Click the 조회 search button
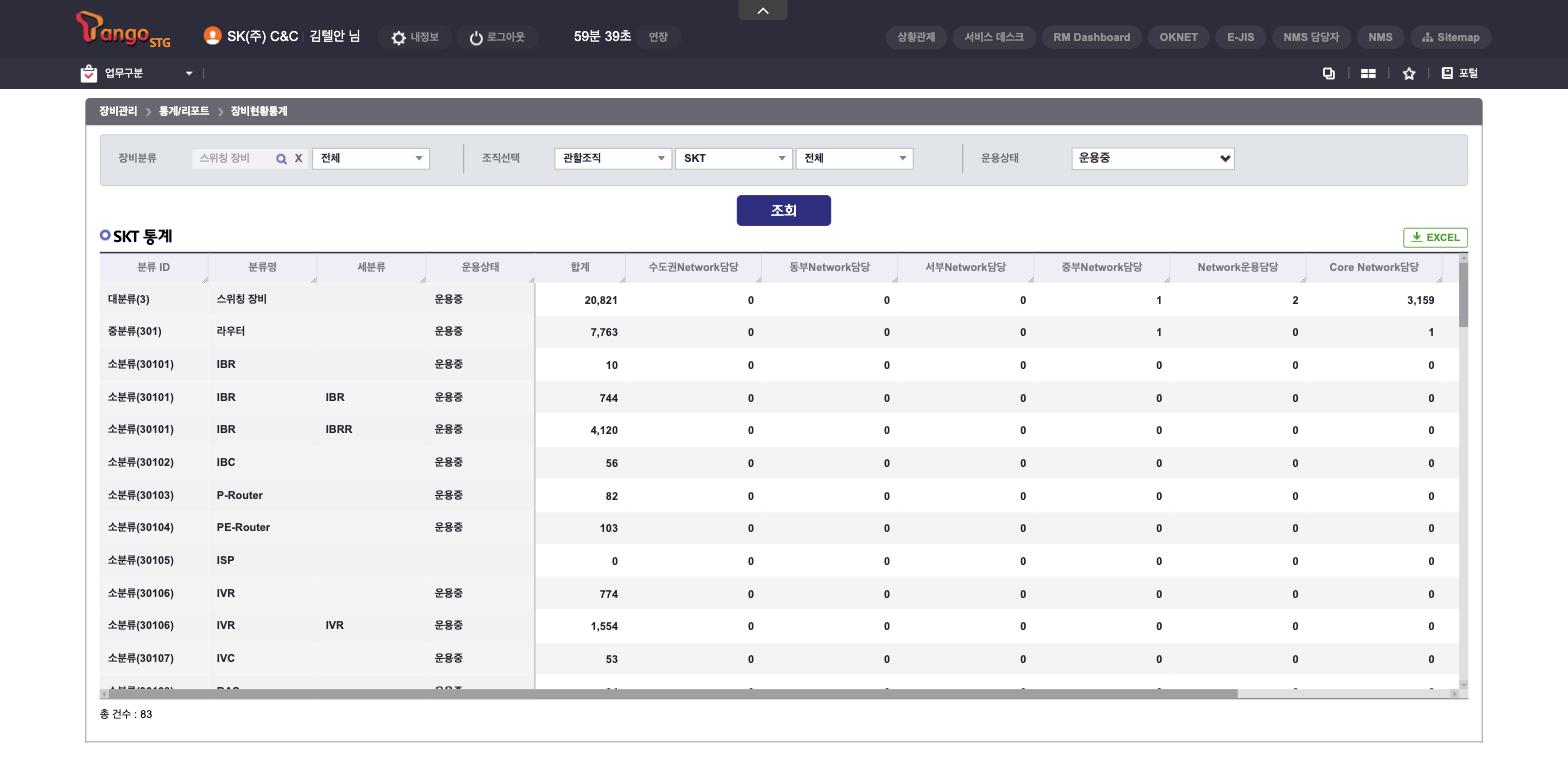Viewport: 1568px width, 772px height. pyautogui.click(x=784, y=210)
